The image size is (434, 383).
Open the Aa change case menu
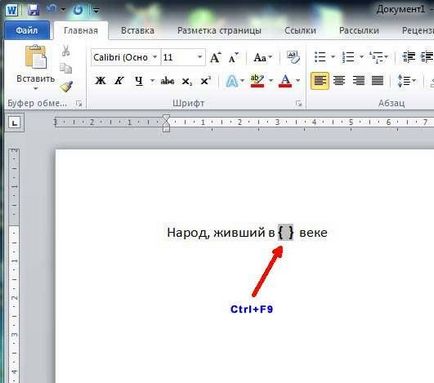[263, 58]
